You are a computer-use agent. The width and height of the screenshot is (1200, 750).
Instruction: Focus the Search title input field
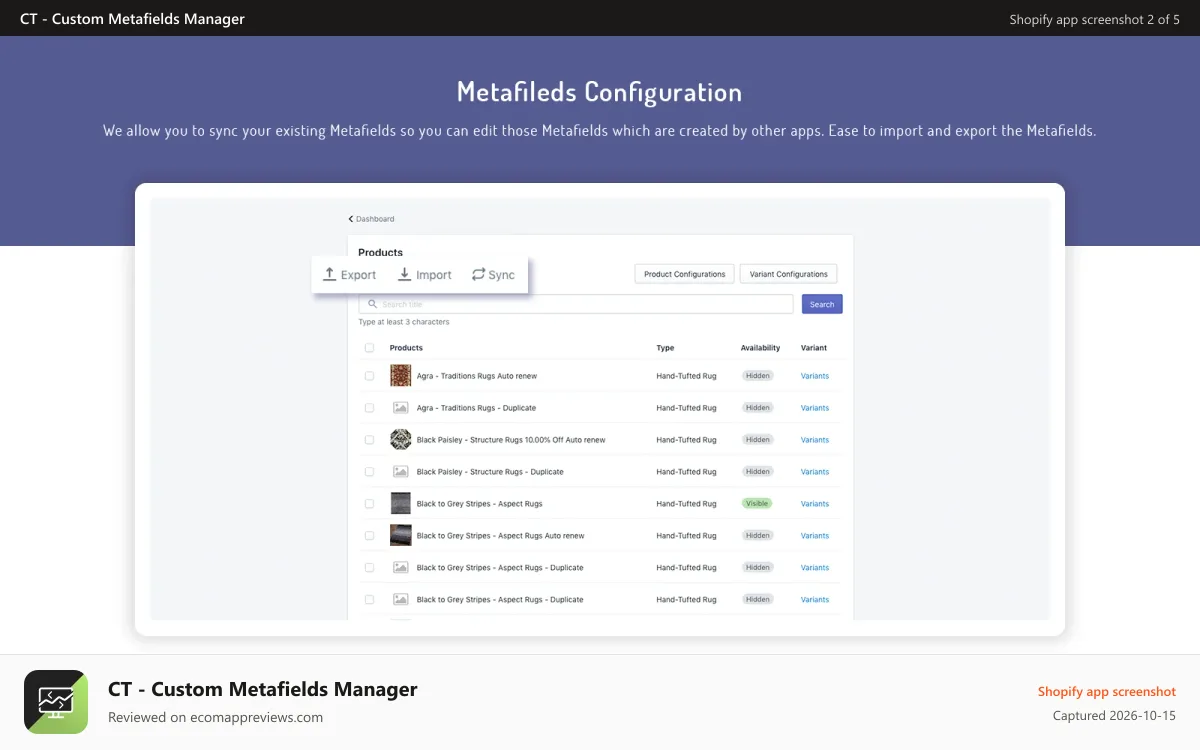tap(576, 304)
